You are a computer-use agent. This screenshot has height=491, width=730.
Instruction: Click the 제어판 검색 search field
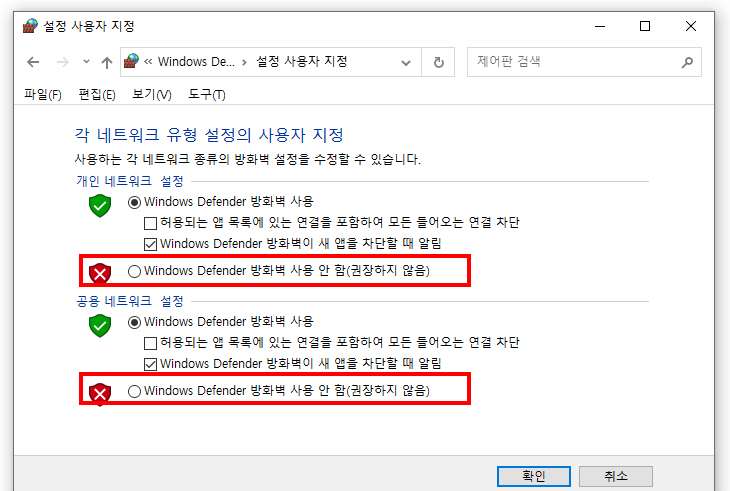click(x=584, y=62)
